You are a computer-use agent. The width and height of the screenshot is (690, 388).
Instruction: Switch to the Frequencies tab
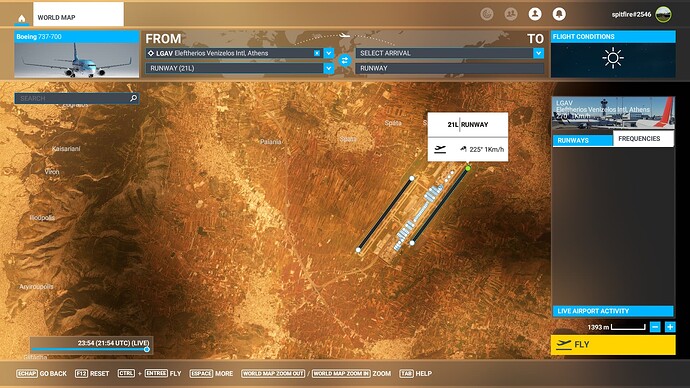coord(643,139)
